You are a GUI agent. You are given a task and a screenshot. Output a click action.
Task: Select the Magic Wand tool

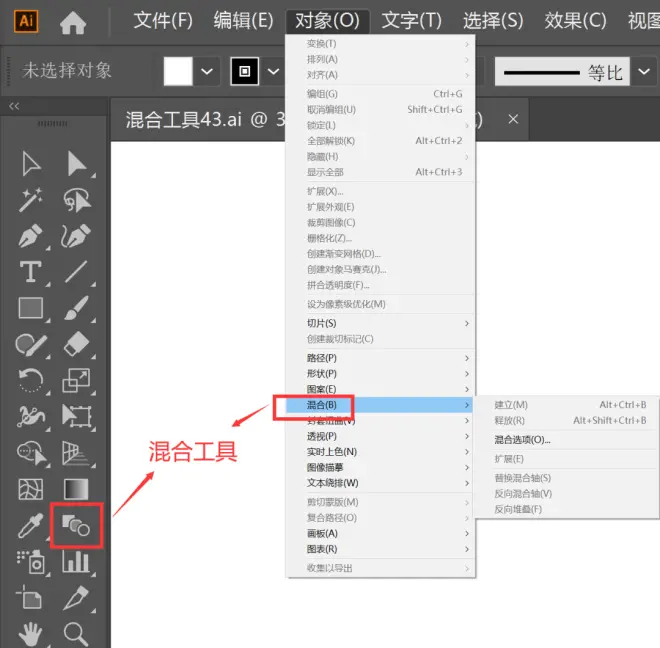31,200
